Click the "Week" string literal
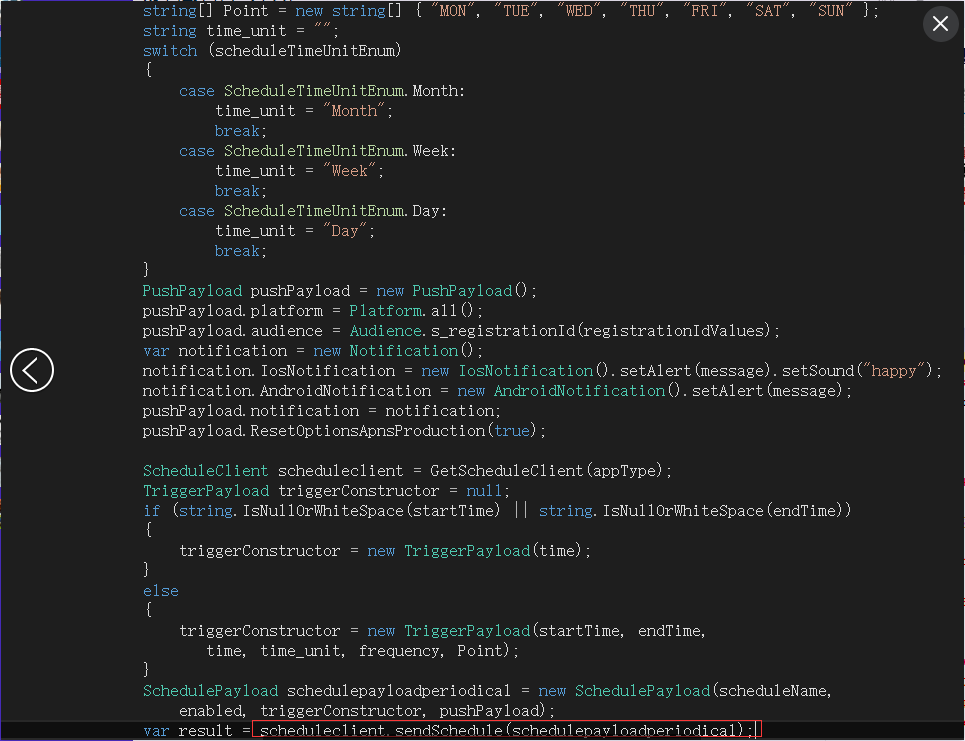The image size is (965, 741). (349, 171)
